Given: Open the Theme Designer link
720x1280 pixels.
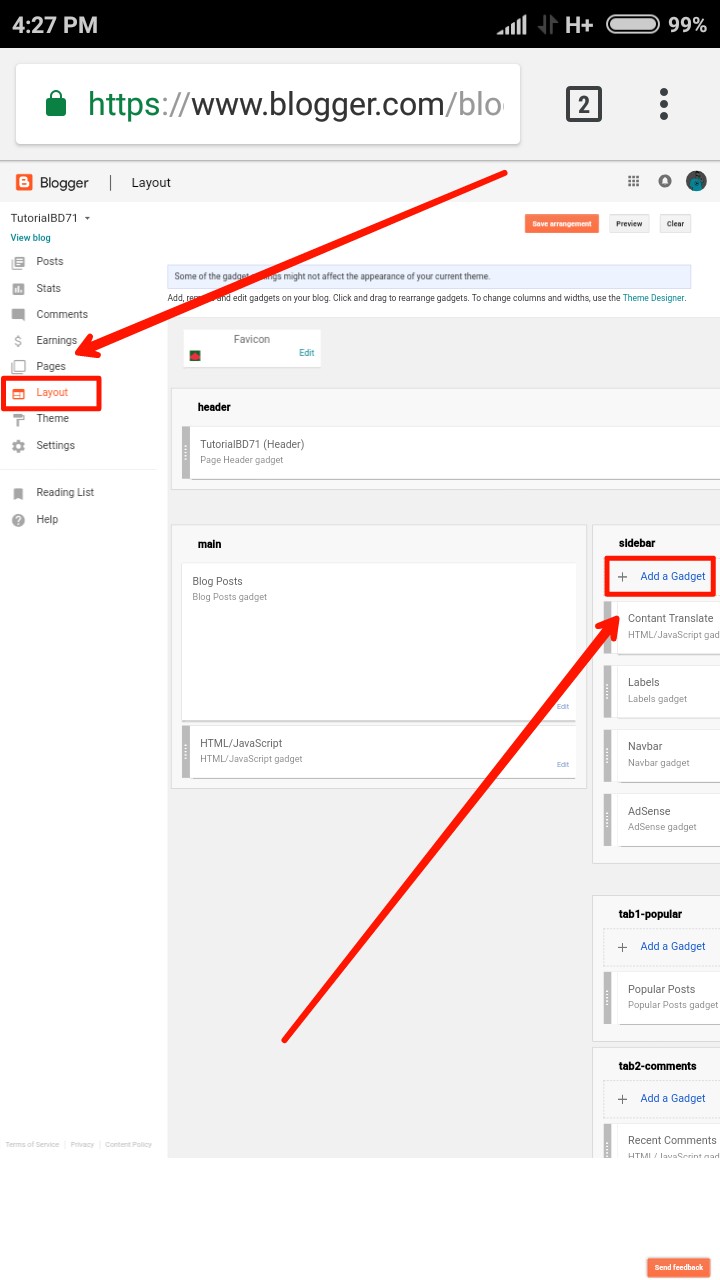Looking at the screenshot, I should tap(654, 298).
